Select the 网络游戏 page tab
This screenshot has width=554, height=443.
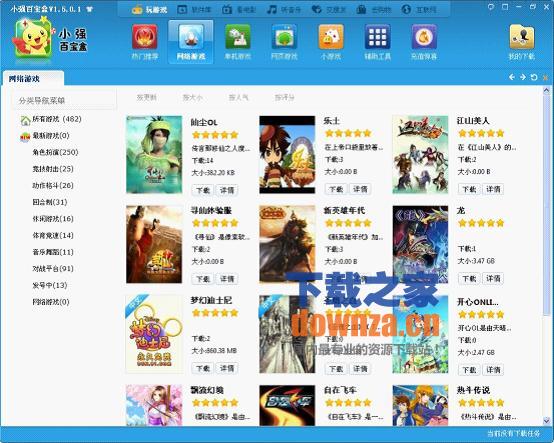33,78
